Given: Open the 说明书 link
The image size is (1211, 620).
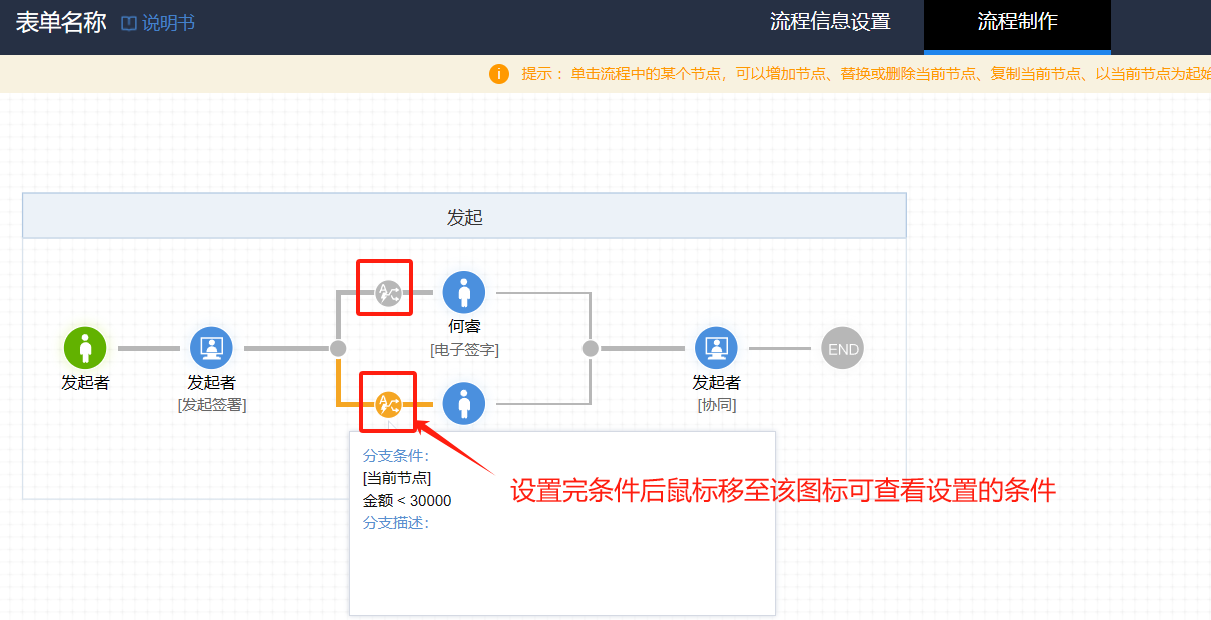Looking at the screenshot, I should point(168,23).
